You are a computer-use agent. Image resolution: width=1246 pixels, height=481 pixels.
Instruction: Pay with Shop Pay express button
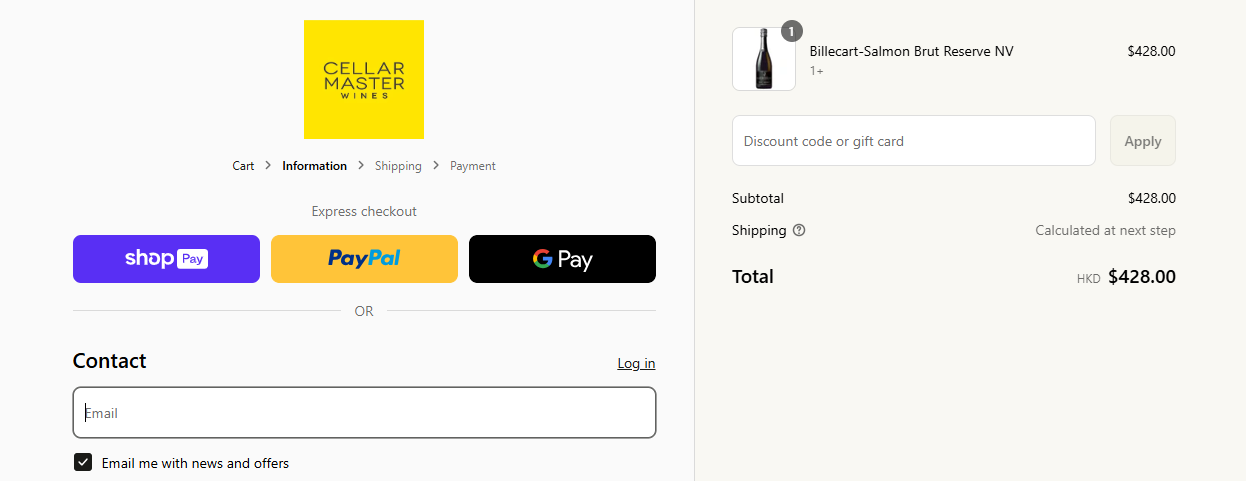click(x=166, y=259)
